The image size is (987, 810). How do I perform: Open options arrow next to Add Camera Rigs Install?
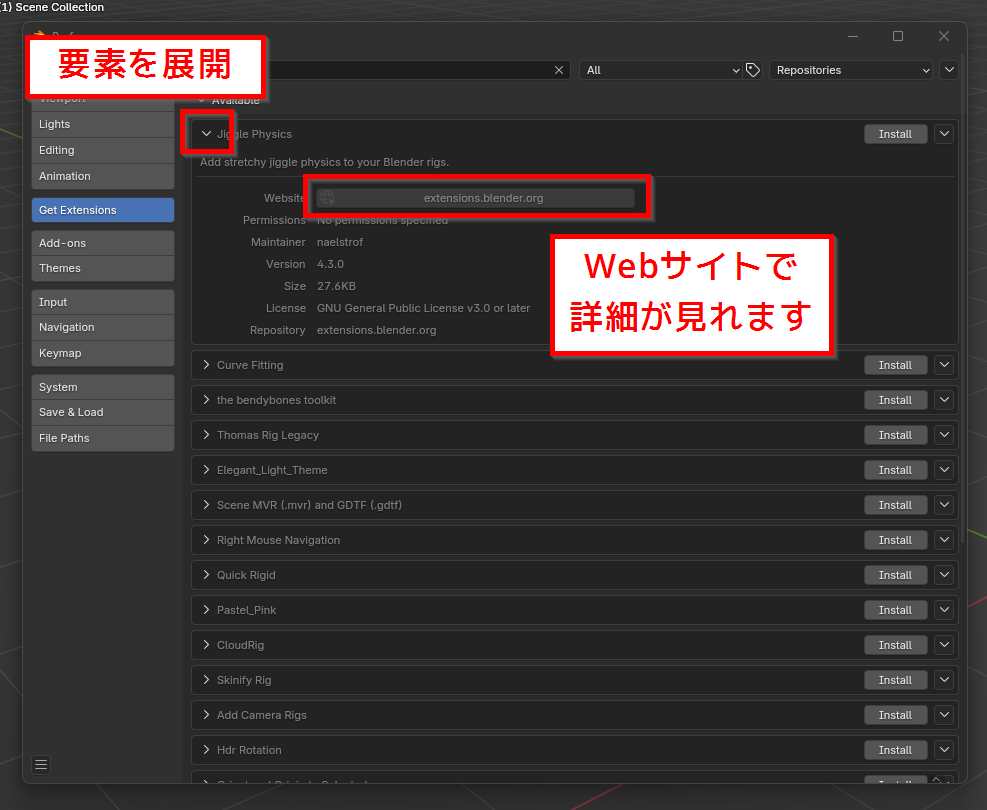[x=944, y=715]
